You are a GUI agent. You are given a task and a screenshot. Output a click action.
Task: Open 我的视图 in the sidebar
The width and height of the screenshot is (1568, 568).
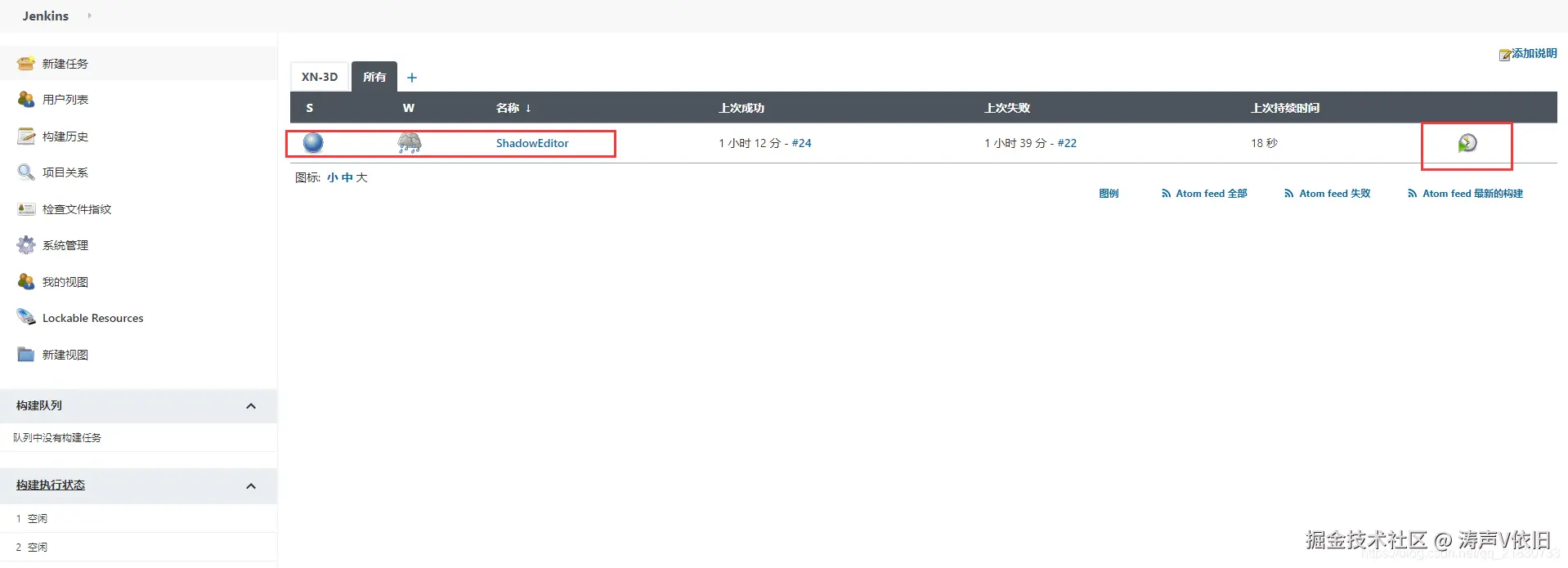tap(65, 282)
